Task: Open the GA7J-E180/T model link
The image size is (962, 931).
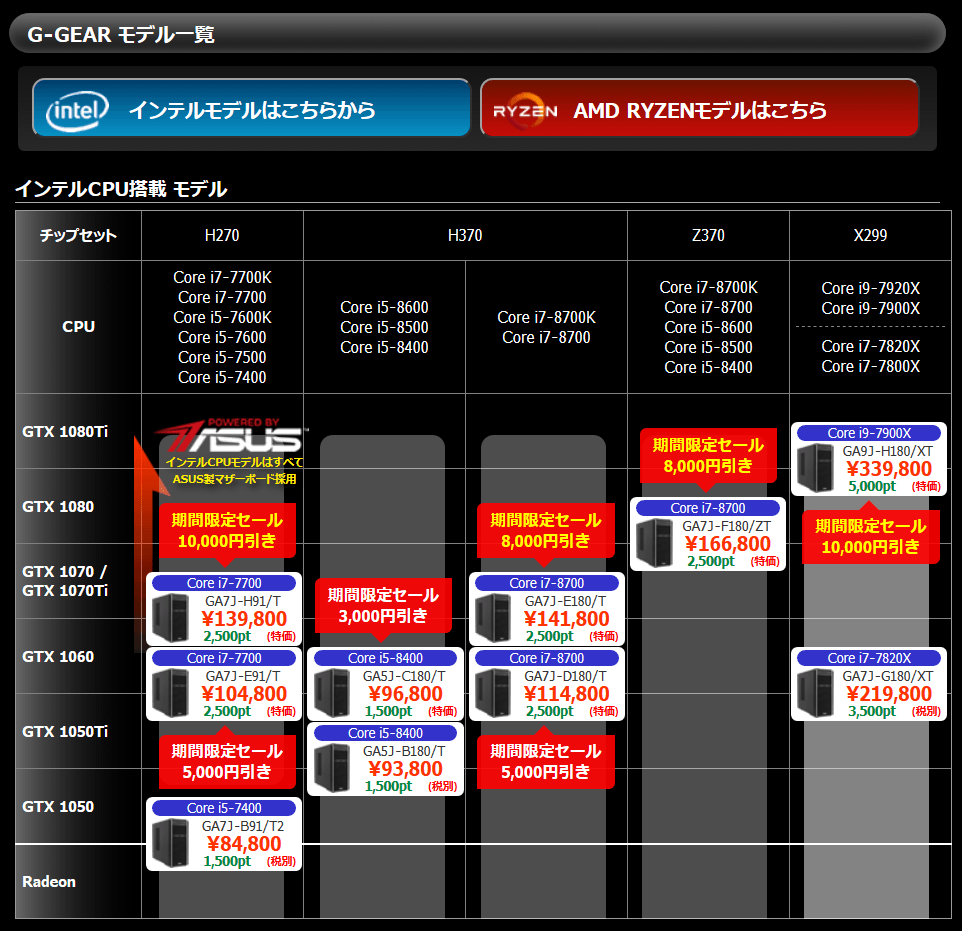Action: click(566, 601)
